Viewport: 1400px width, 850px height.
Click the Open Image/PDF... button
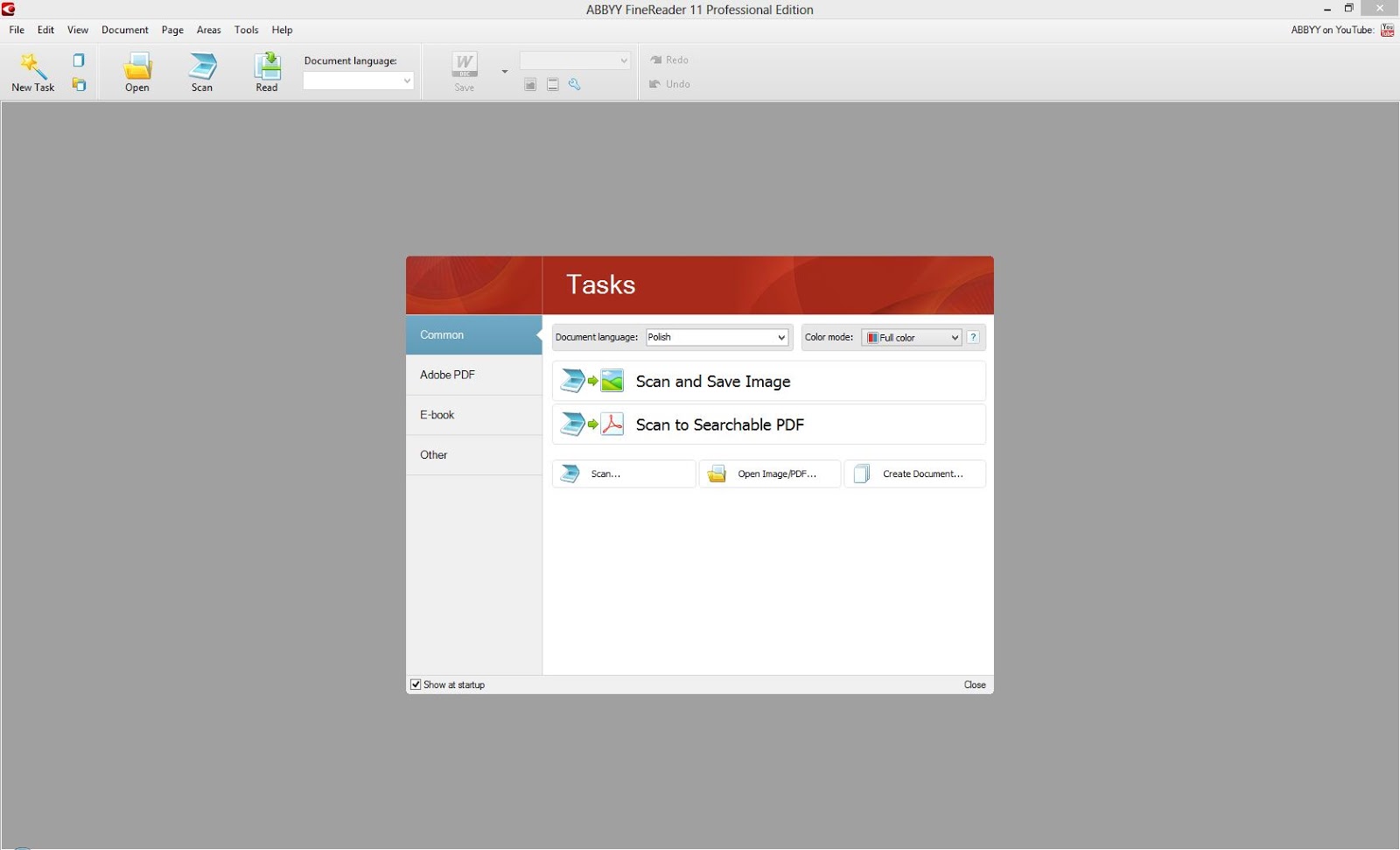pyautogui.click(x=770, y=474)
